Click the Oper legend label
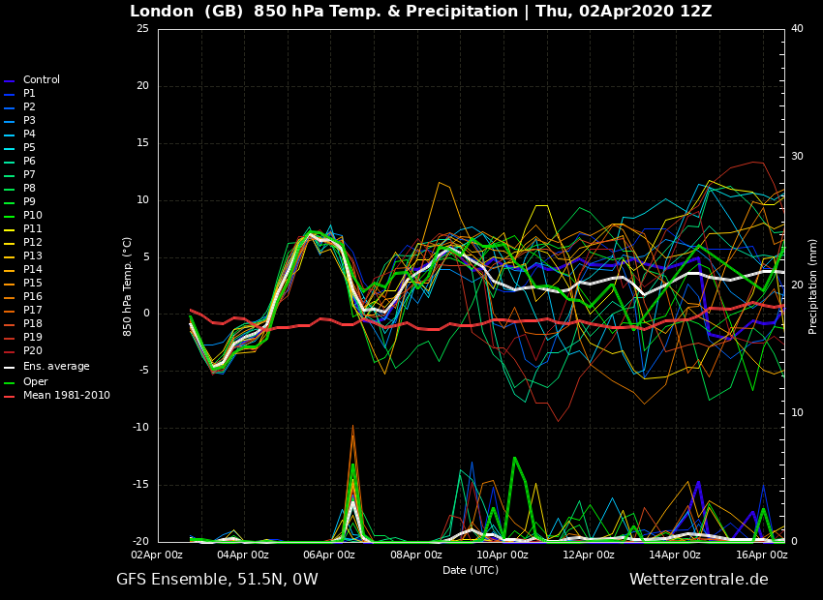The width and height of the screenshot is (823, 600). 35,381
